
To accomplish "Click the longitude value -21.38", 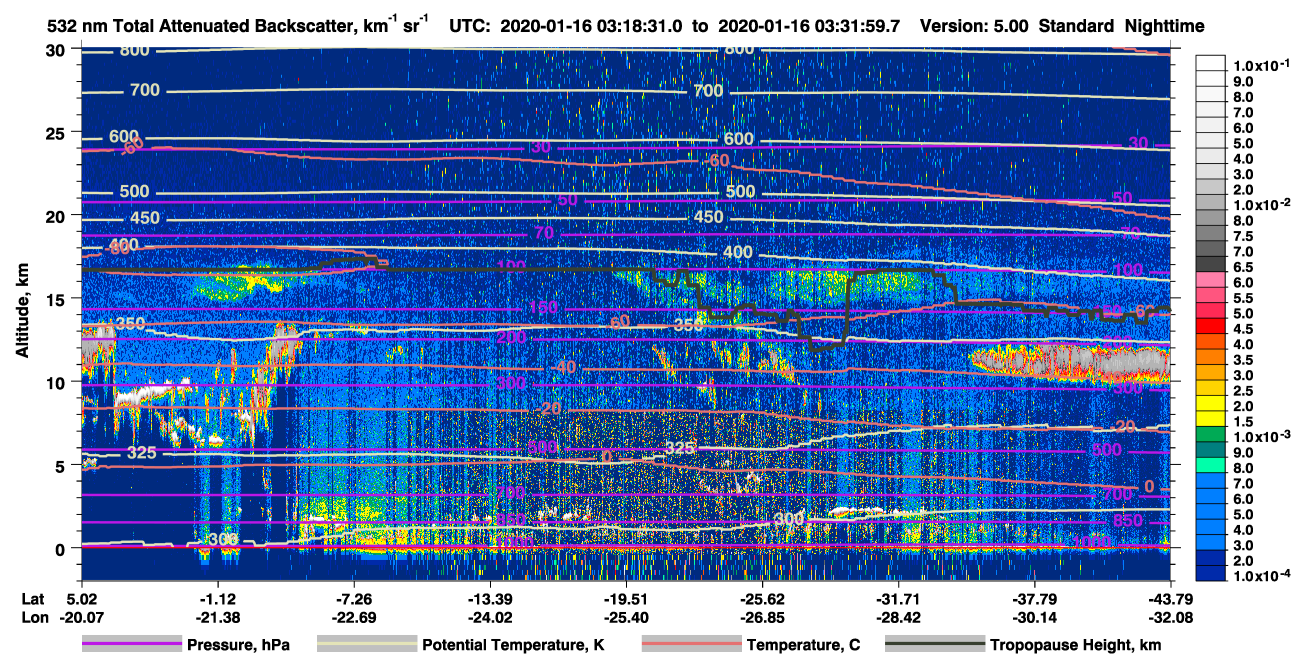I will 217,617.
